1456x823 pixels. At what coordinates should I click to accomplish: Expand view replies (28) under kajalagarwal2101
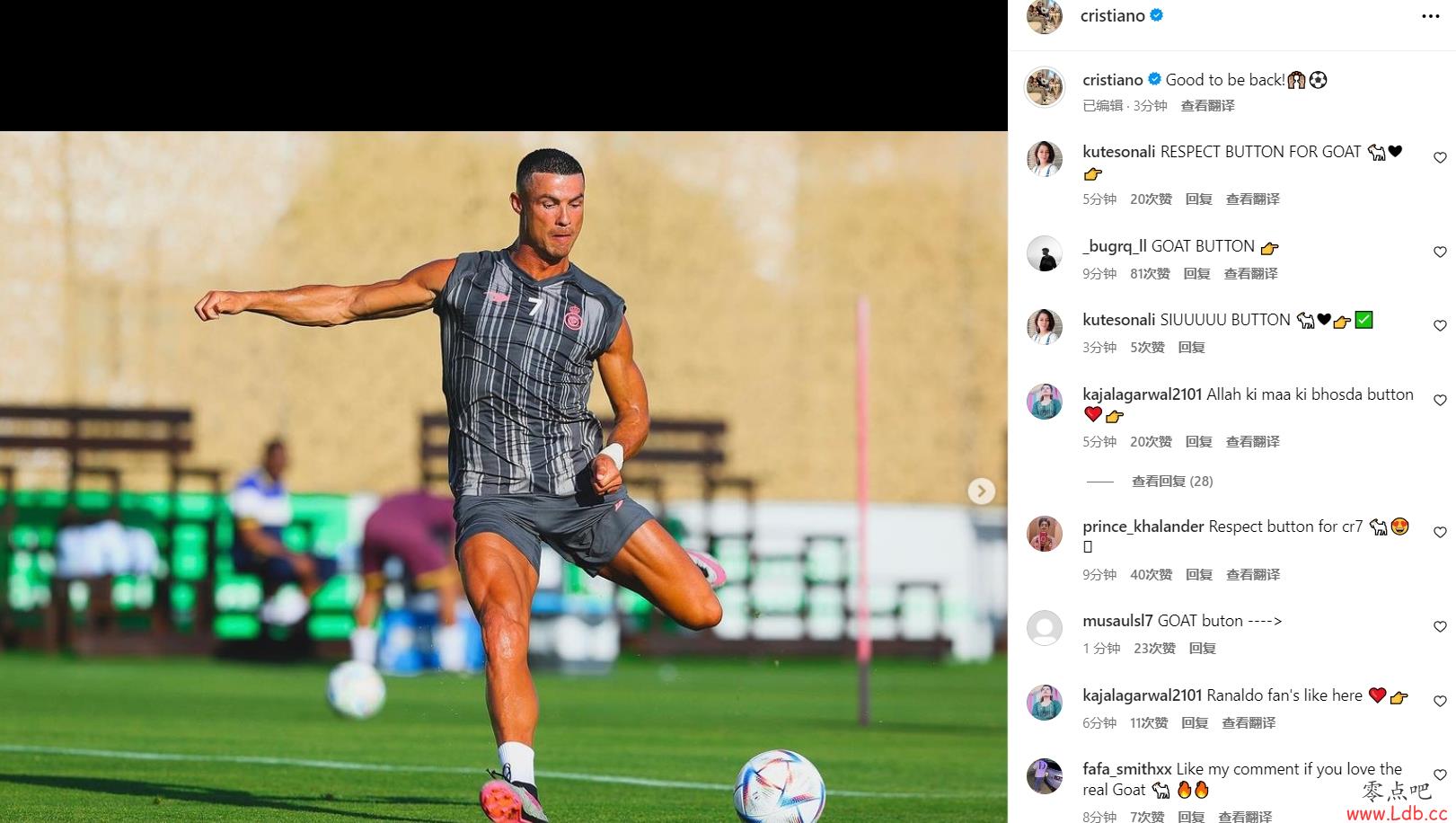pos(1172,482)
